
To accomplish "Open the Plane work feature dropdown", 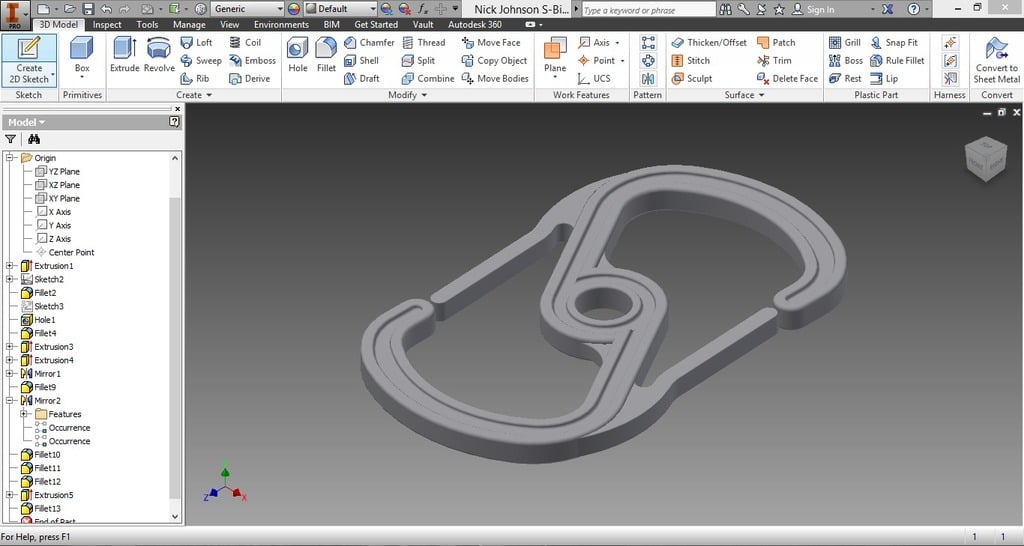I will tap(554, 77).
